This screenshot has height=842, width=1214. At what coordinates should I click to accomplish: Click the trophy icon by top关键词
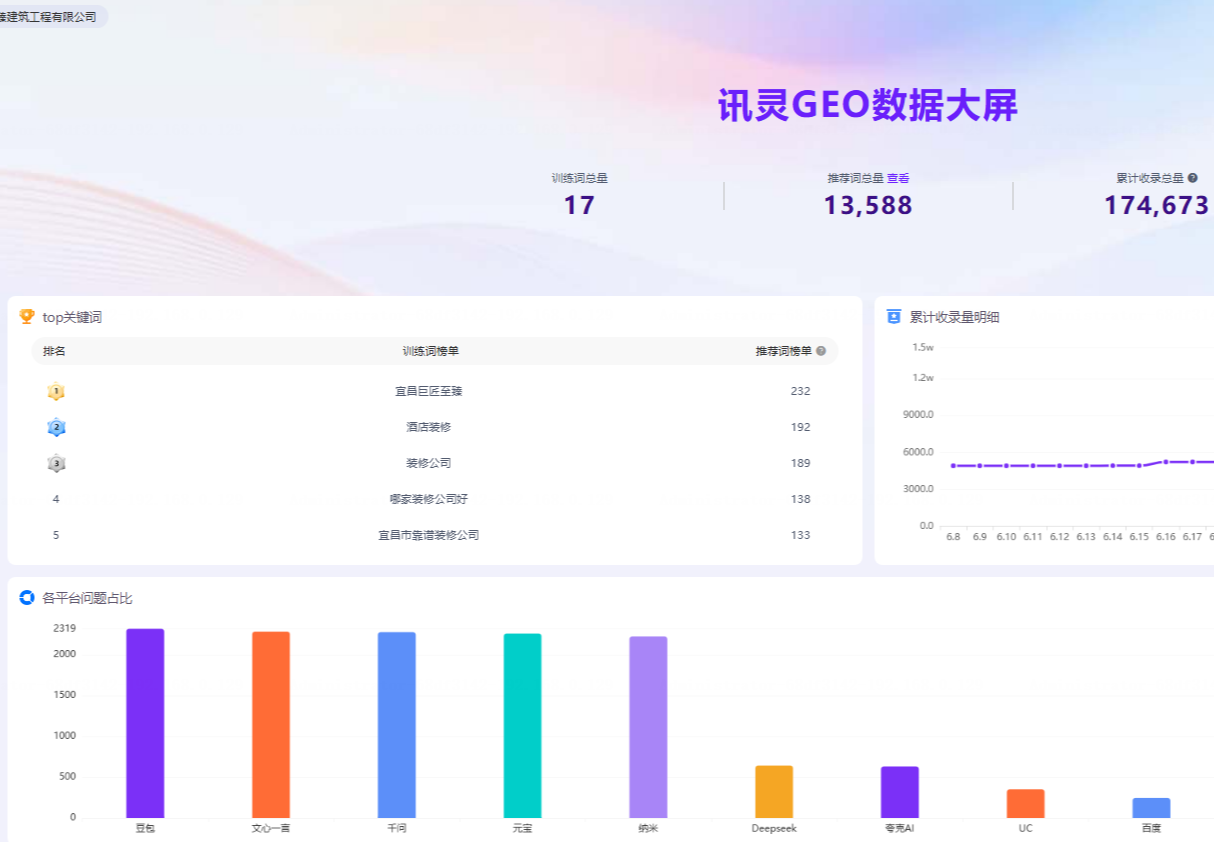(x=27, y=317)
